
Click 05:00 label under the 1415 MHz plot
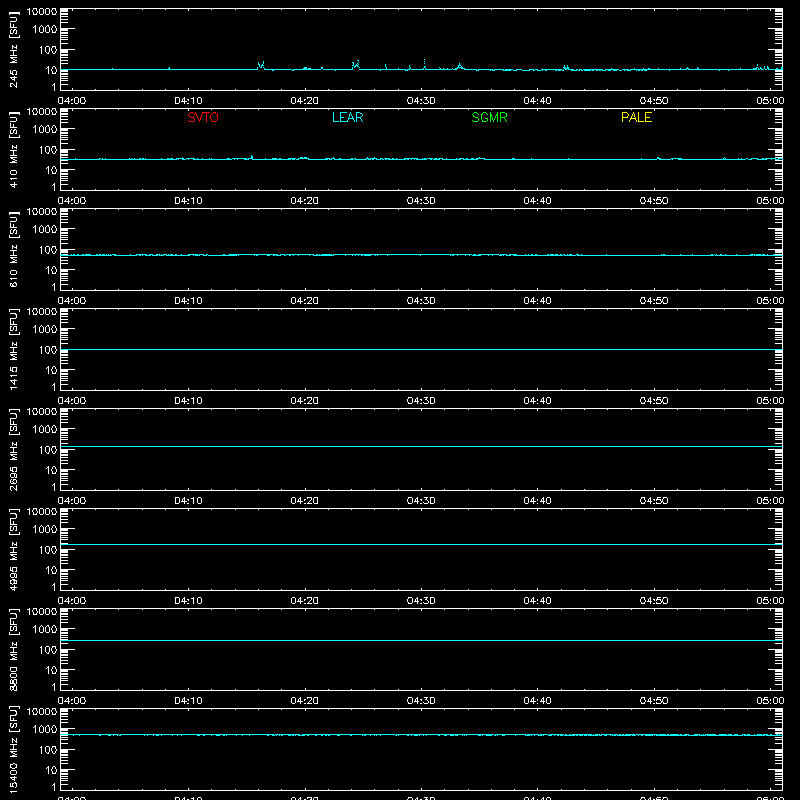pyautogui.click(x=770, y=401)
